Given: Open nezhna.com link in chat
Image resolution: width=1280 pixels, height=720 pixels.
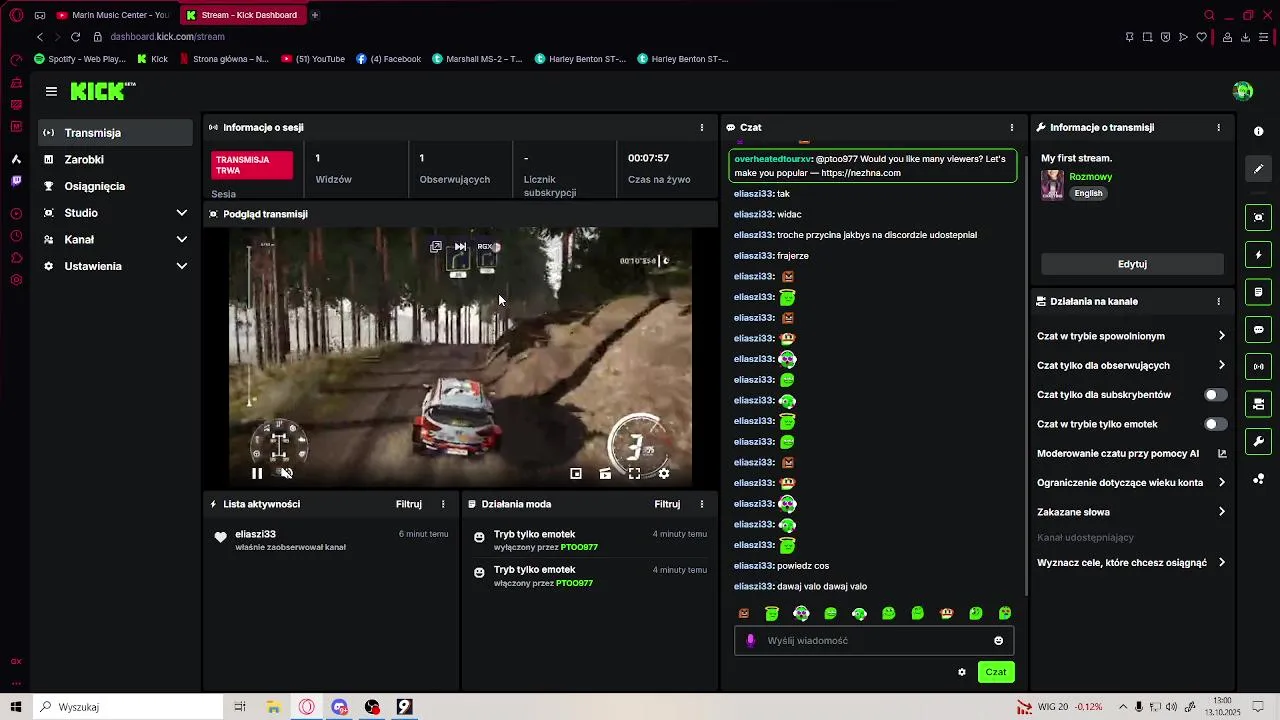Looking at the screenshot, I should 860,173.
